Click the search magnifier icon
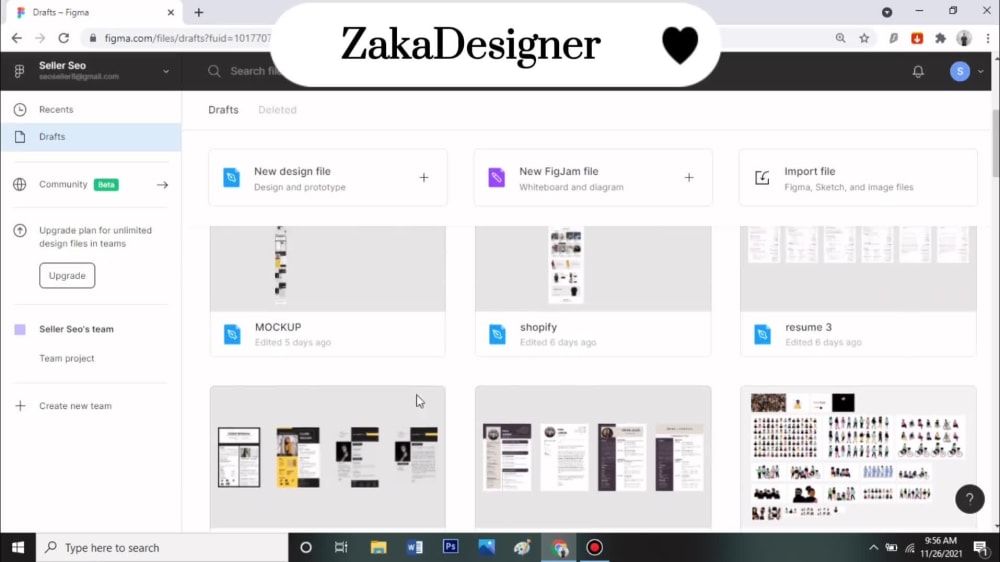Viewport: 1000px width, 562px height. 214,71
